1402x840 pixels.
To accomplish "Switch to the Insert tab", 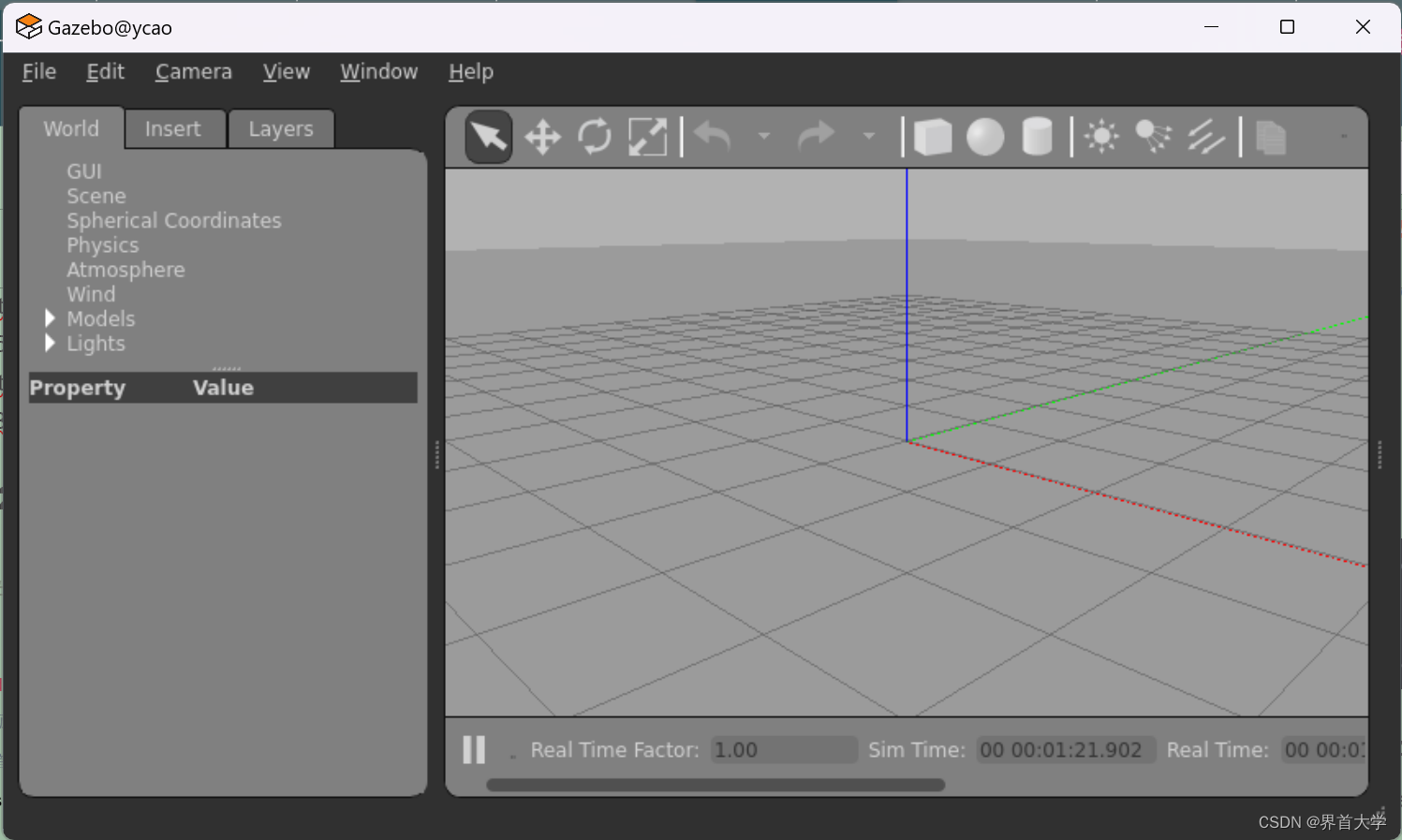I will click(x=175, y=129).
